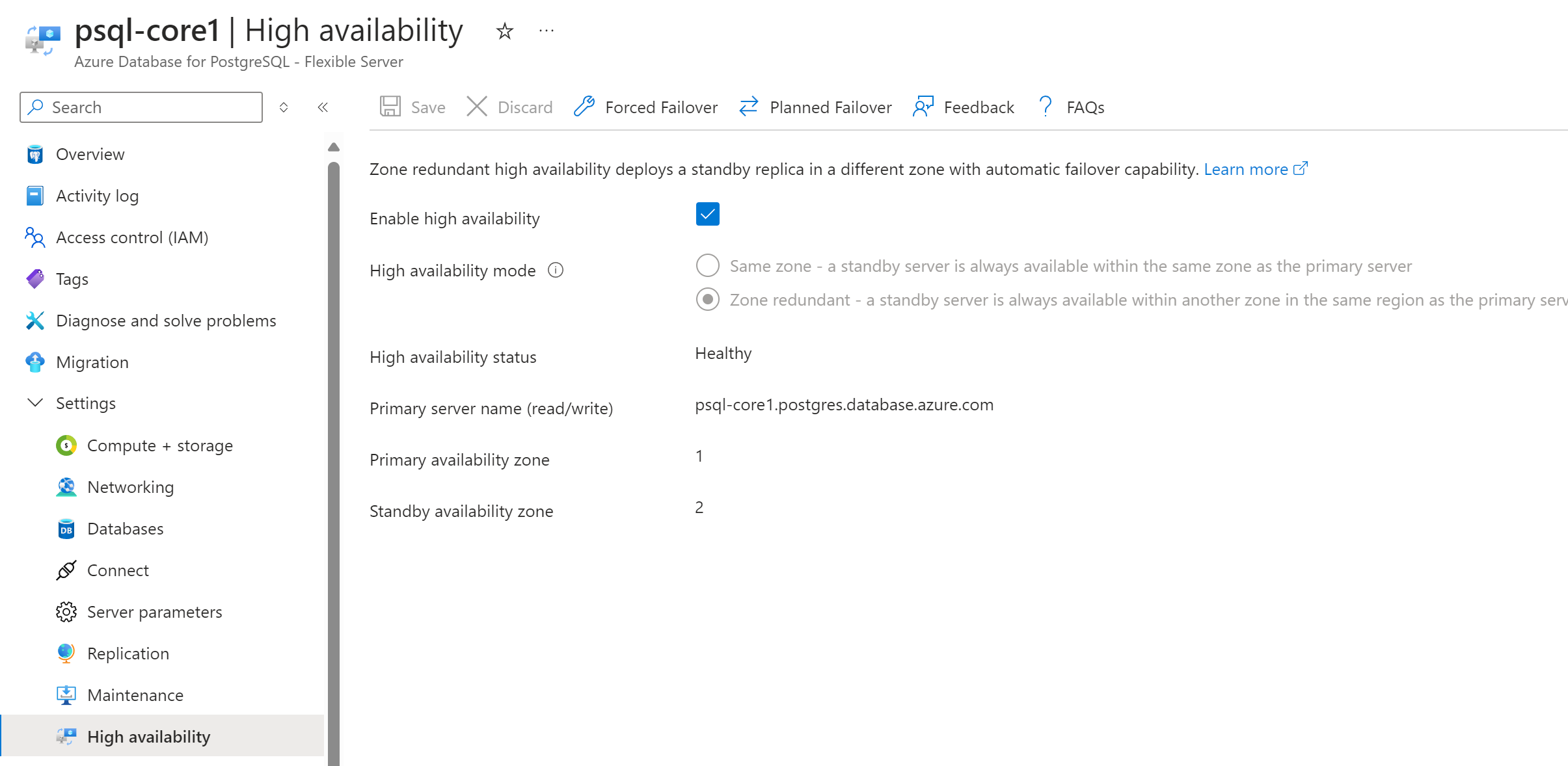Open the Server parameters gear icon

click(66, 612)
